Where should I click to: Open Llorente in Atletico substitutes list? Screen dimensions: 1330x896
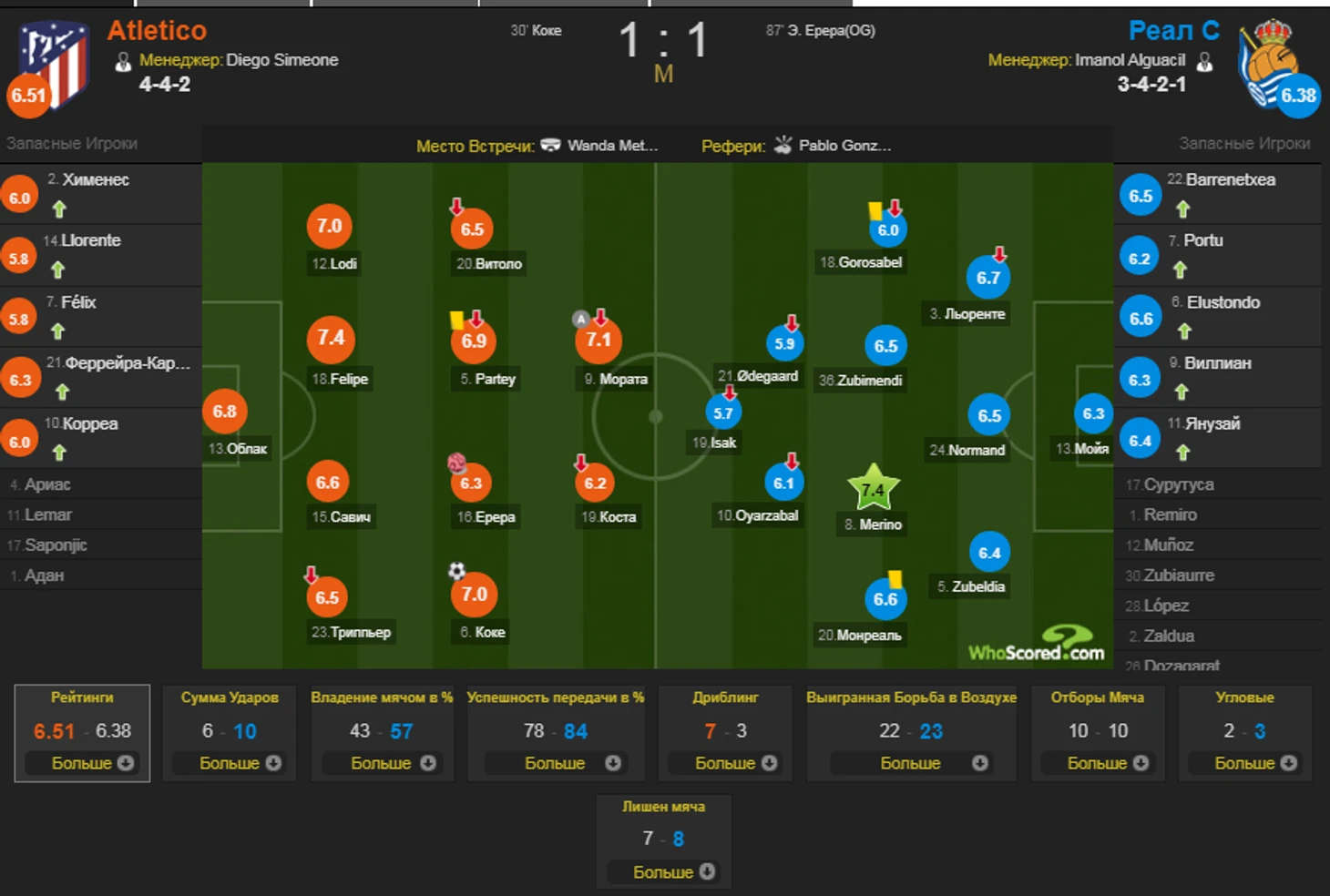pyautogui.click(x=100, y=255)
